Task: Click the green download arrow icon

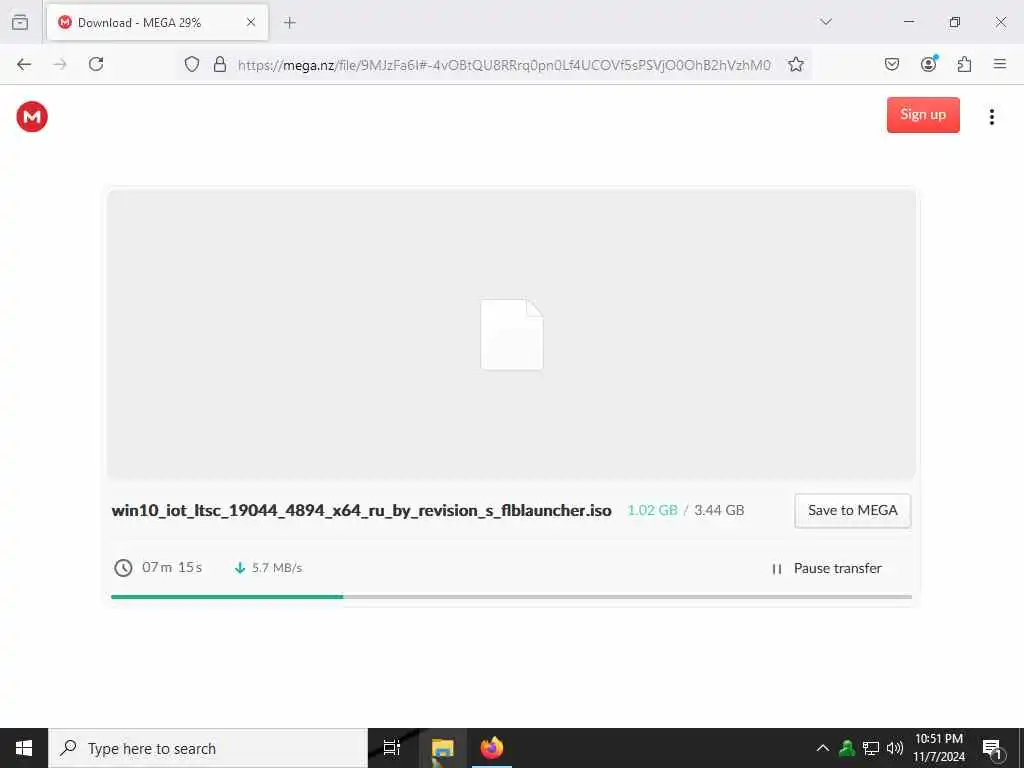Action: 240,568
